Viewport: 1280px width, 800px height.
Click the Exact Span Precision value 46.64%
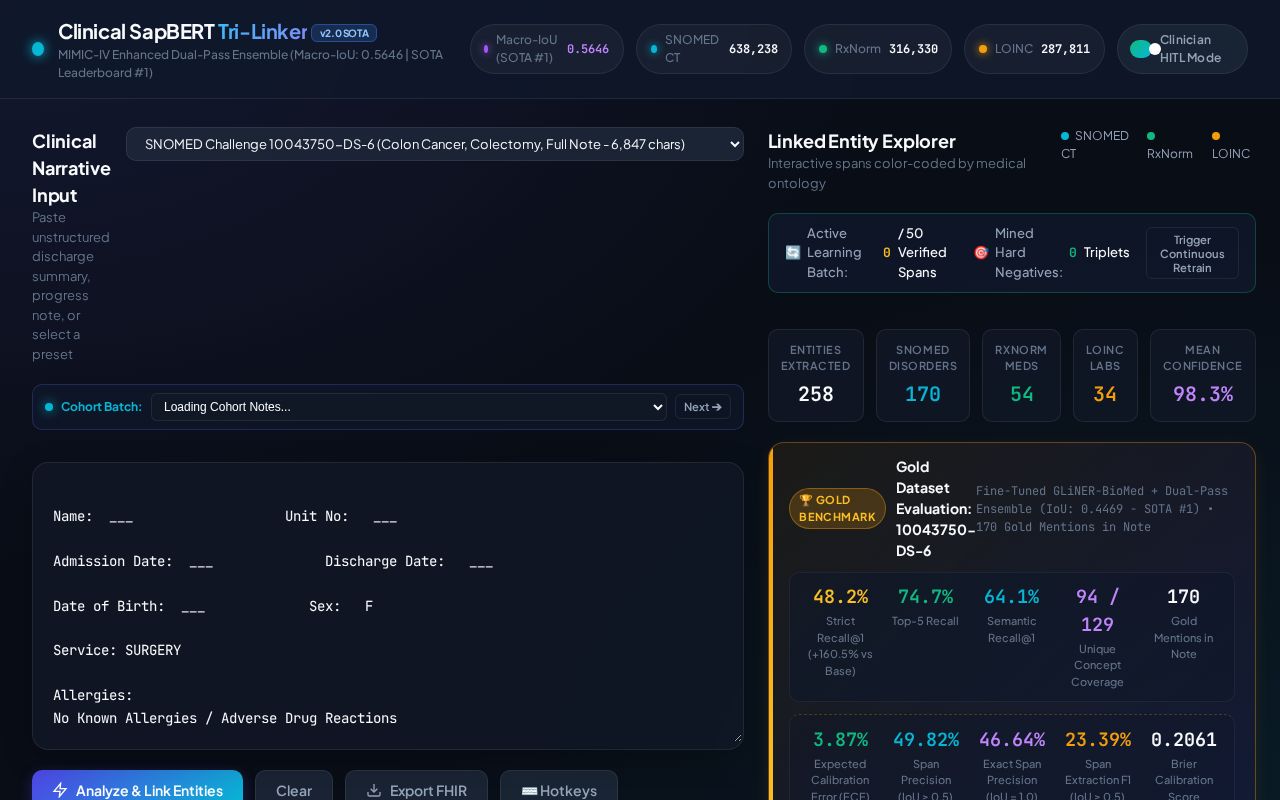point(1012,740)
